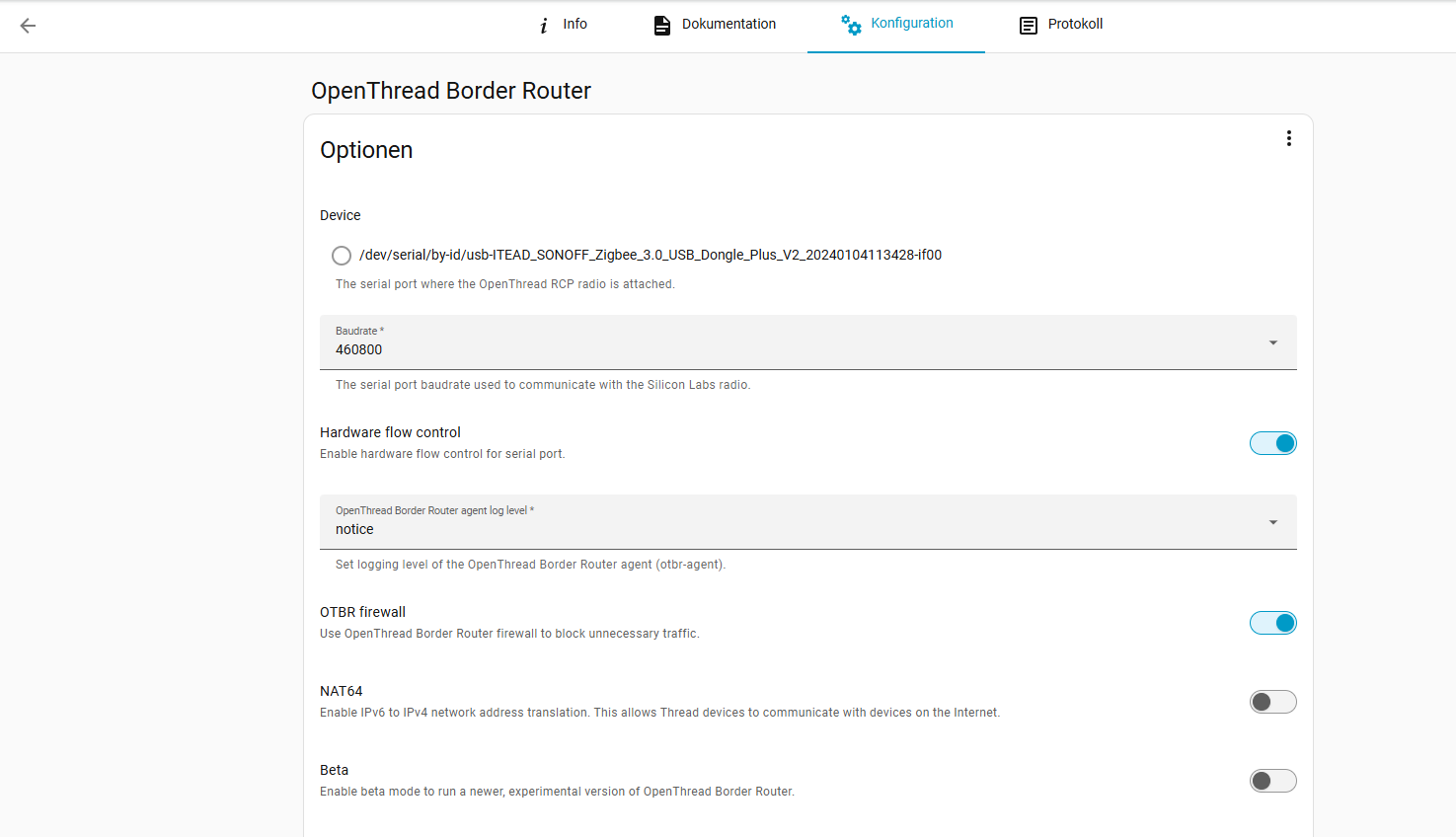Open the three-dot Optionen overflow menu
The height and width of the screenshot is (837, 1456).
tap(1288, 138)
